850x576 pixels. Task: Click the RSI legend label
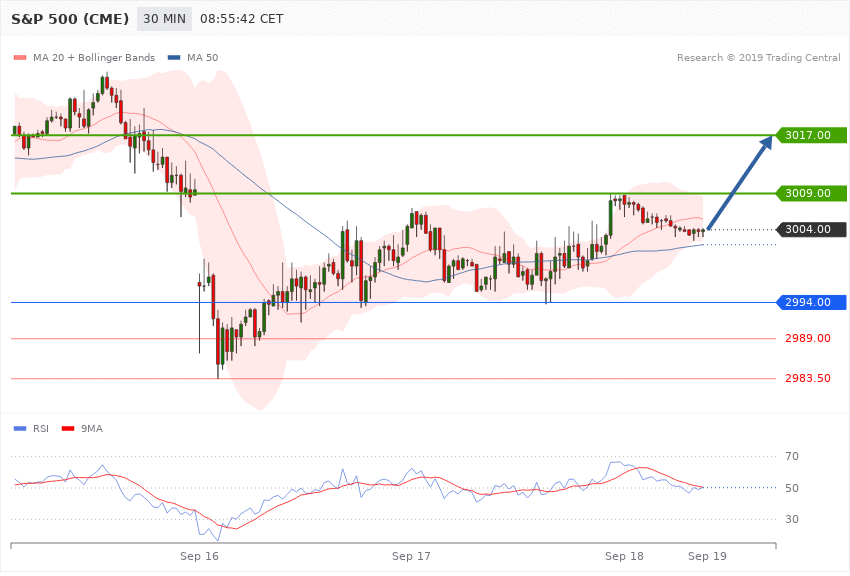coord(41,429)
